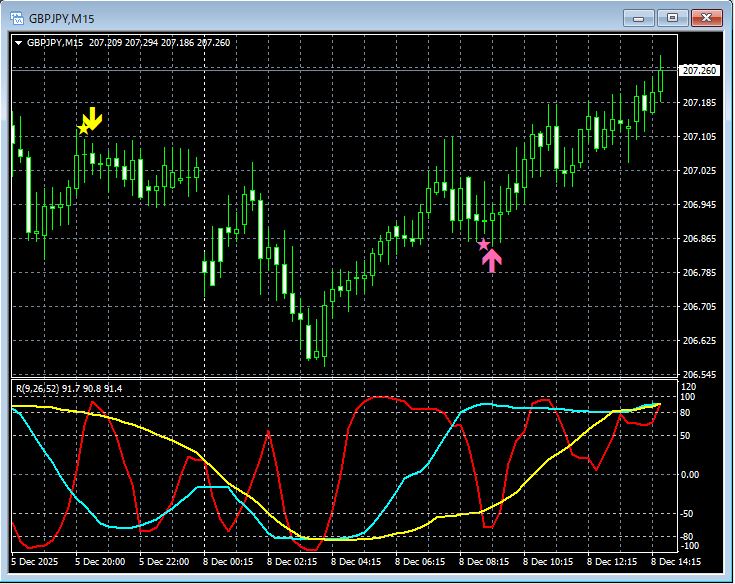Viewport: 735px width, 584px height.
Task: Click the 206.545 price scale label
Action: 699,375
